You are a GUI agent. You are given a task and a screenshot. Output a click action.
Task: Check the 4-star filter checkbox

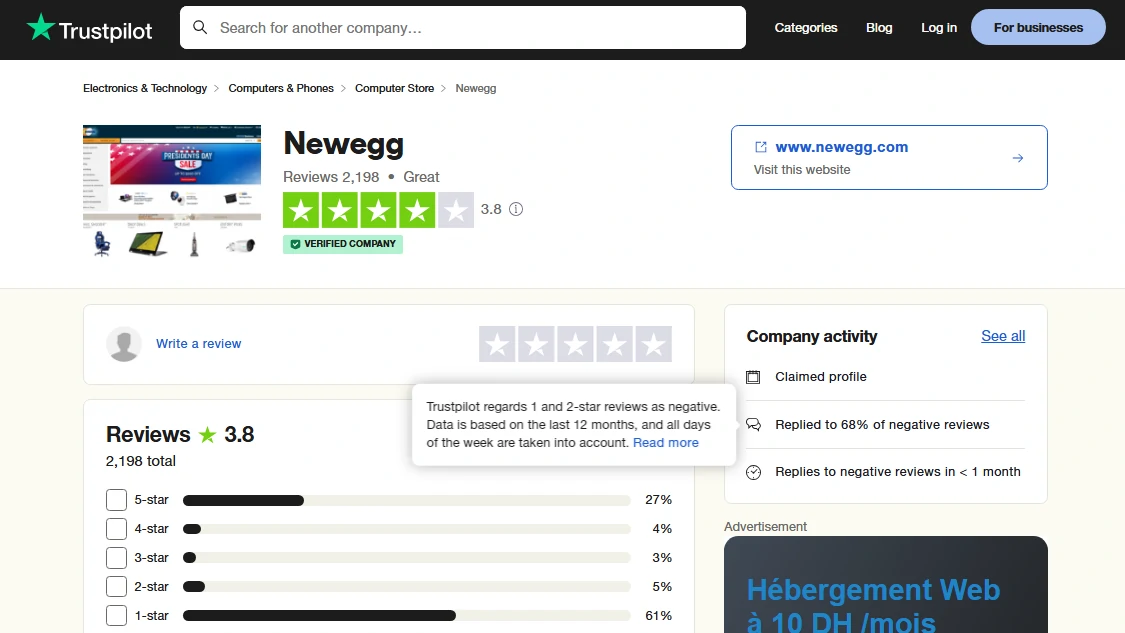pos(116,529)
